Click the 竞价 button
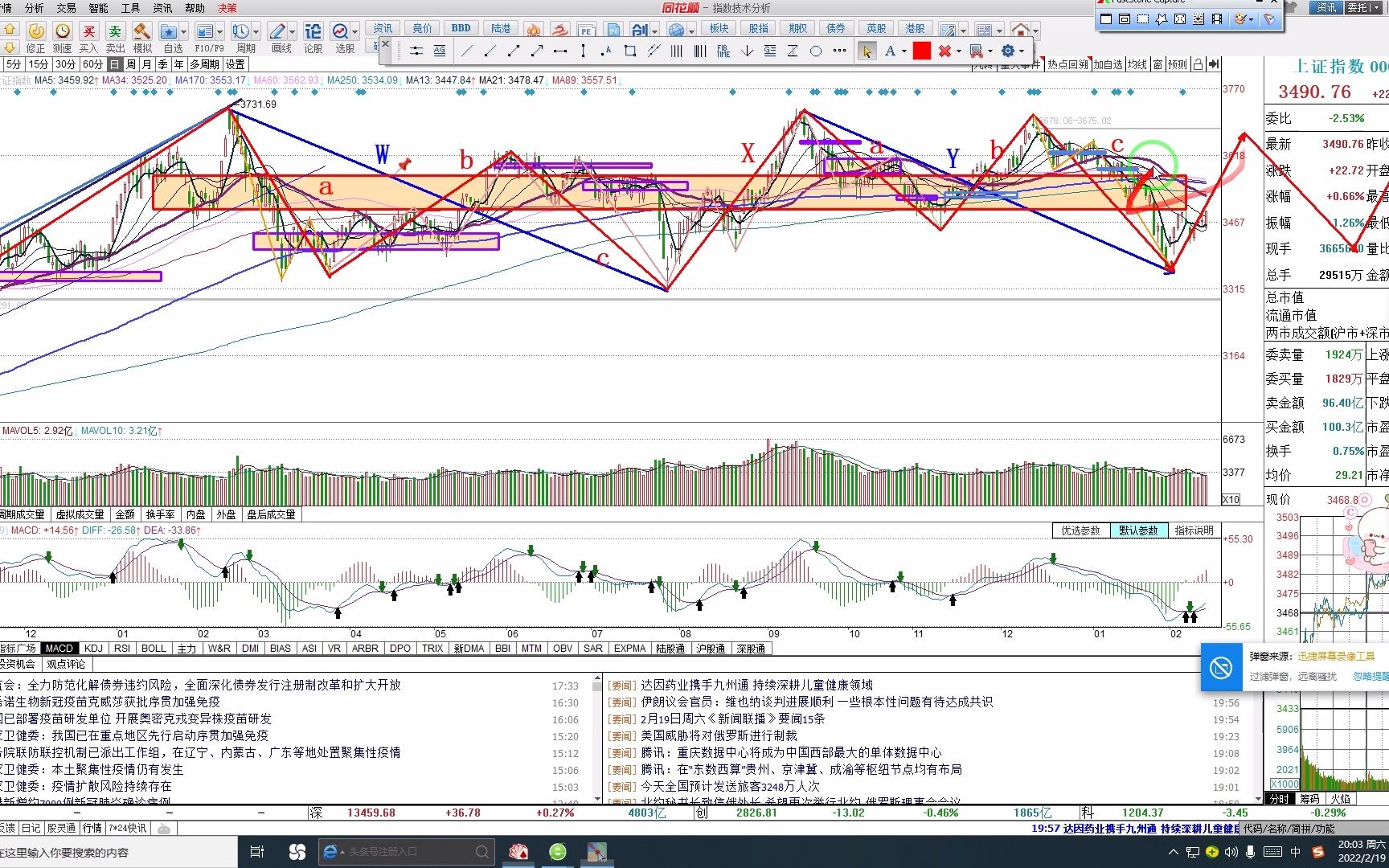Image resolution: width=1389 pixels, height=868 pixels. coord(422,28)
